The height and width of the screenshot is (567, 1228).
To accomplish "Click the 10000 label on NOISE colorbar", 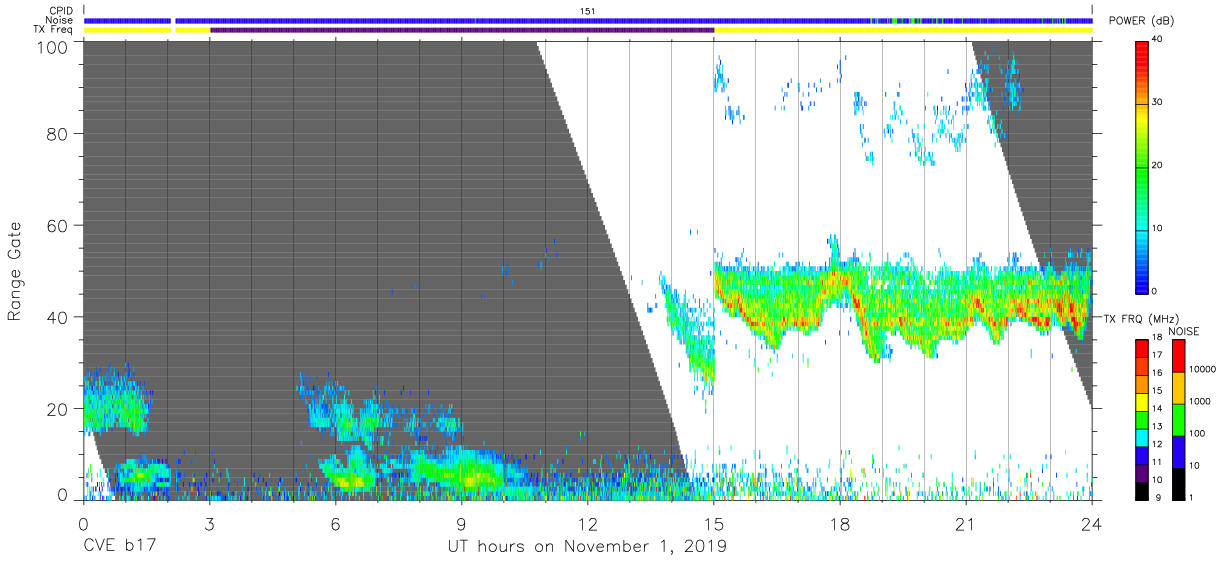I will point(1205,369).
